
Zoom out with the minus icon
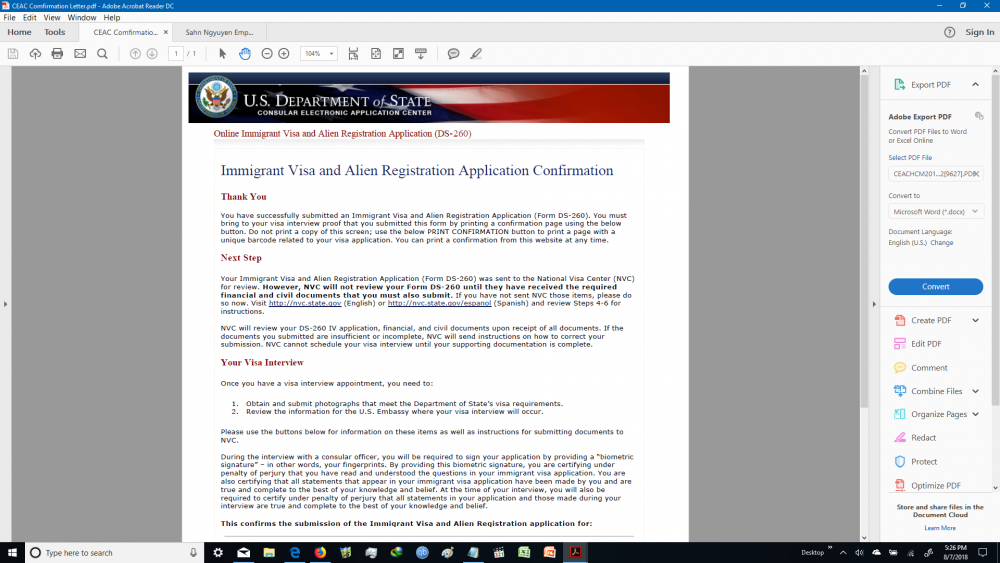click(267, 54)
